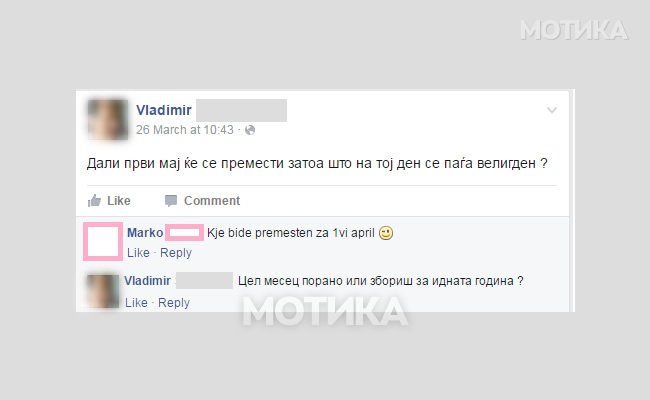Image resolution: width=650 pixels, height=400 pixels.
Task: Click the Comment text button
Action: (x=212, y=201)
